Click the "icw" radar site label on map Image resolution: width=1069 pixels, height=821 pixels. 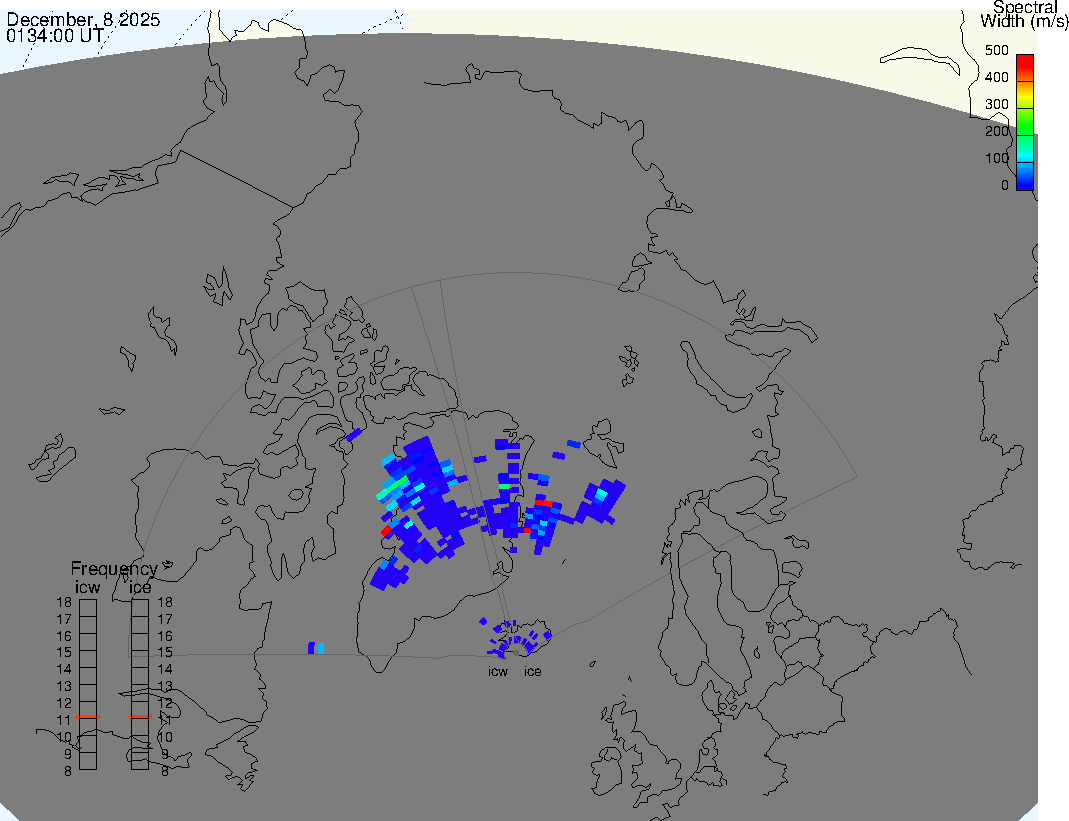click(498, 672)
